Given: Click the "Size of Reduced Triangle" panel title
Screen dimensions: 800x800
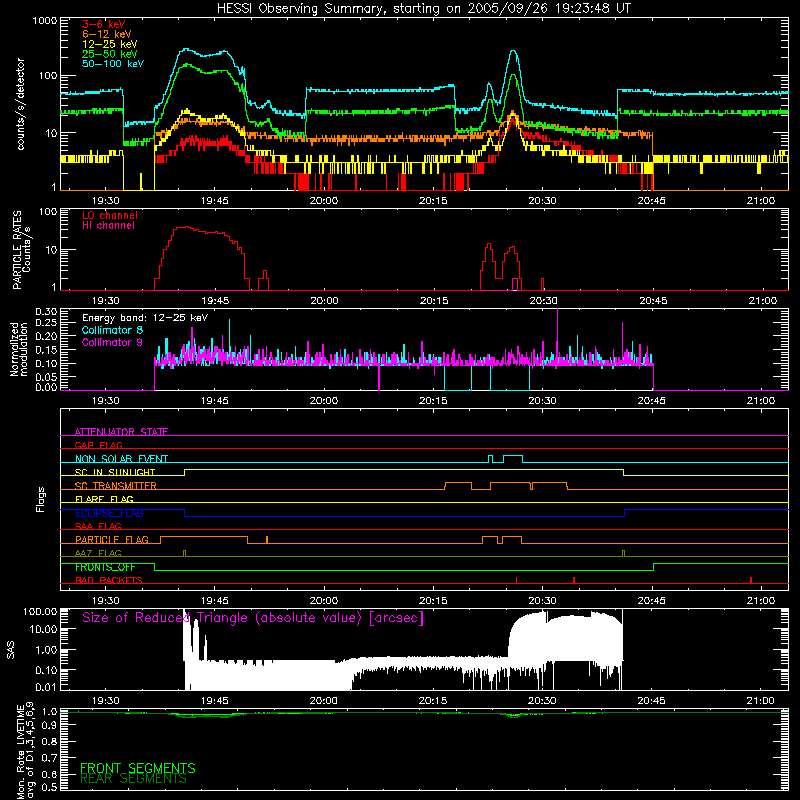Looking at the screenshot, I should [253, 618].
